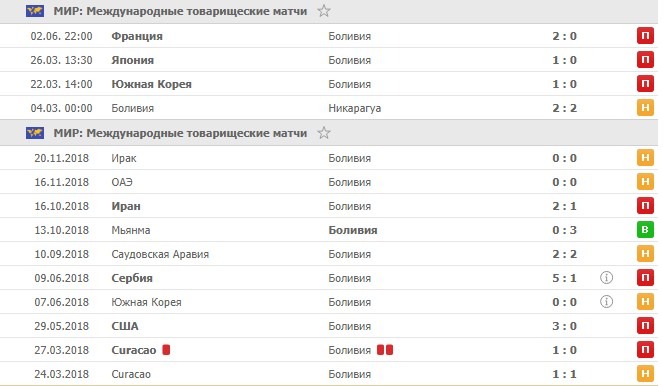Open team Франция
The image size is (663, 386).
click(137, 36)
